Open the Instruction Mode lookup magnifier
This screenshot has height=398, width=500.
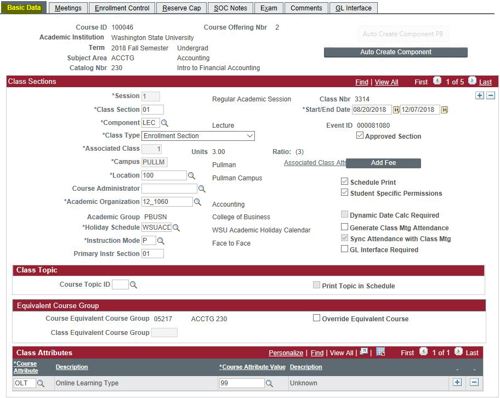click(x=160, y=241)
